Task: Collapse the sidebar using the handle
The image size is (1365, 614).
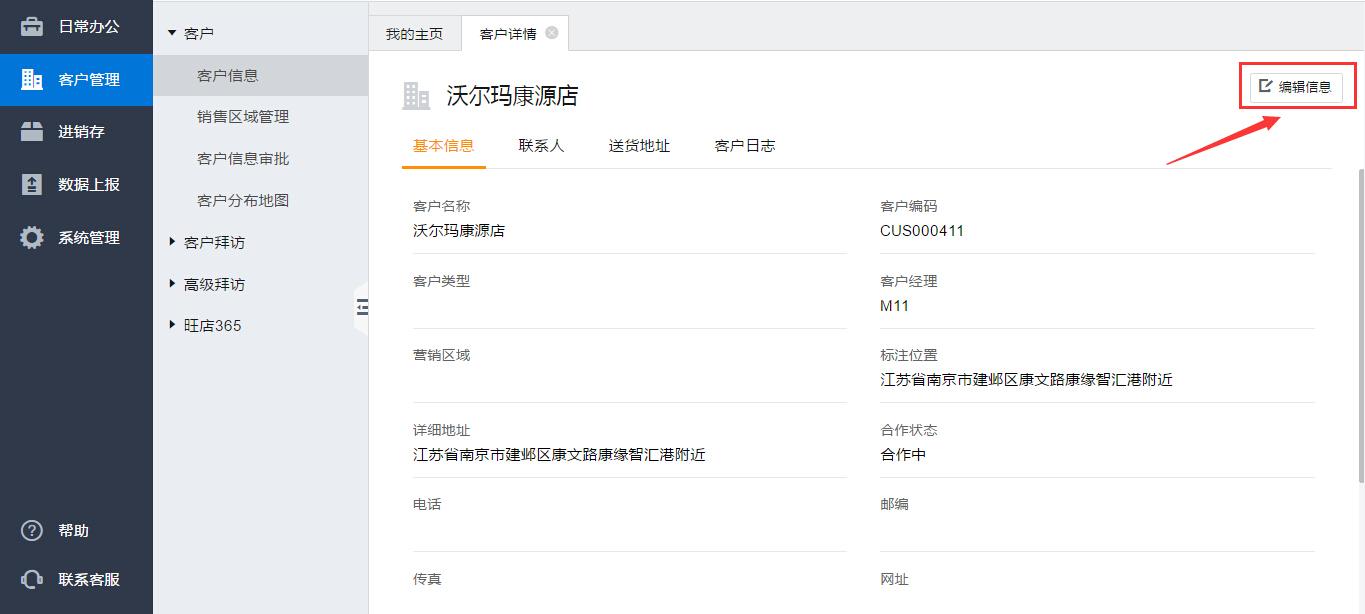Action: [361, 308]
